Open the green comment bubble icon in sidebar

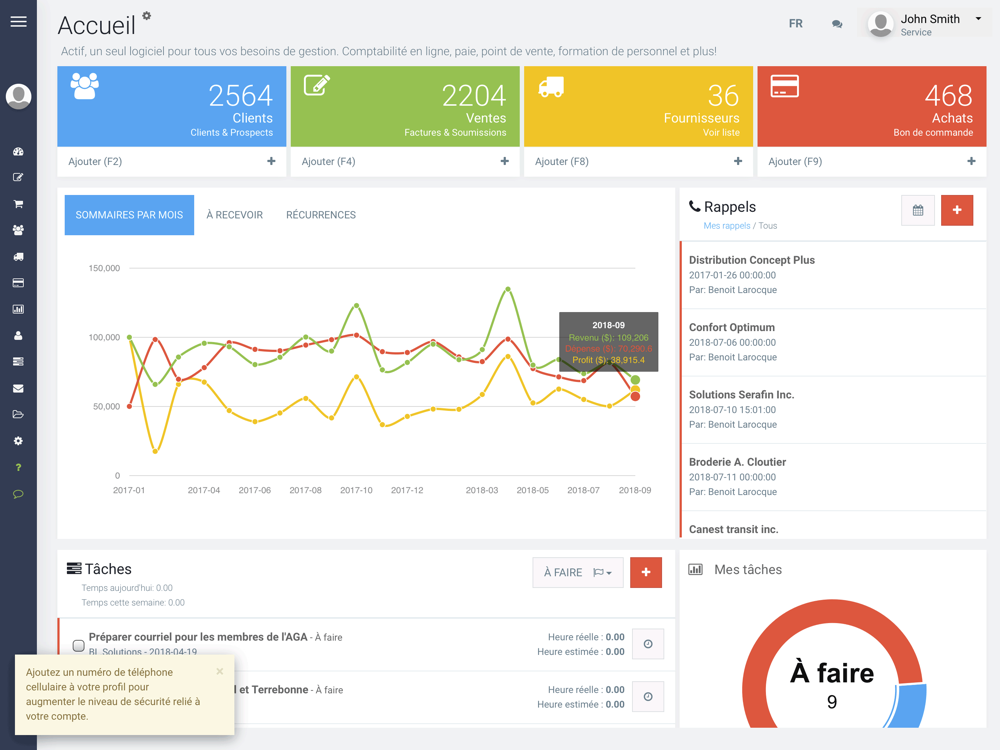[x=18, y=494]
